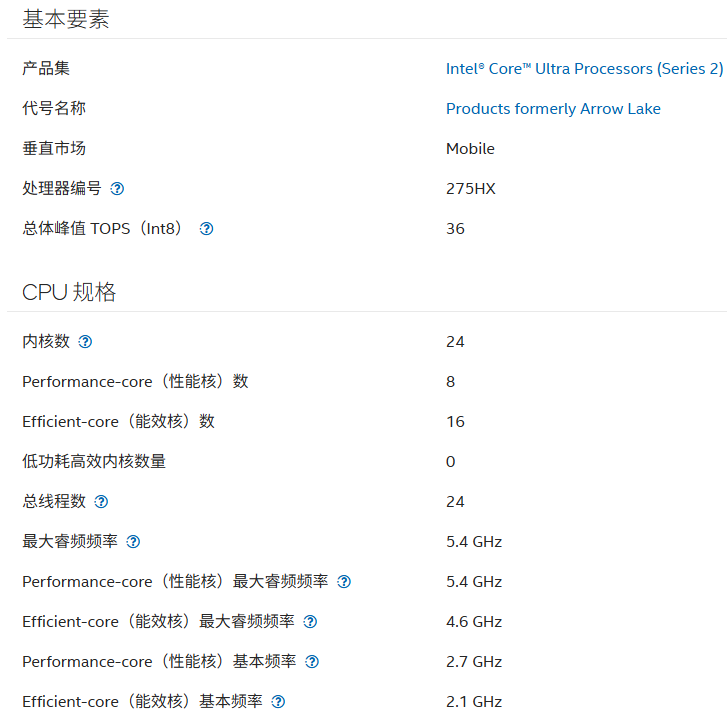This screenshot has height=724, width=727.
Task: Open the Products formerly Arrow Lake link
Action: pyautogui.click(x=553, y=108)
